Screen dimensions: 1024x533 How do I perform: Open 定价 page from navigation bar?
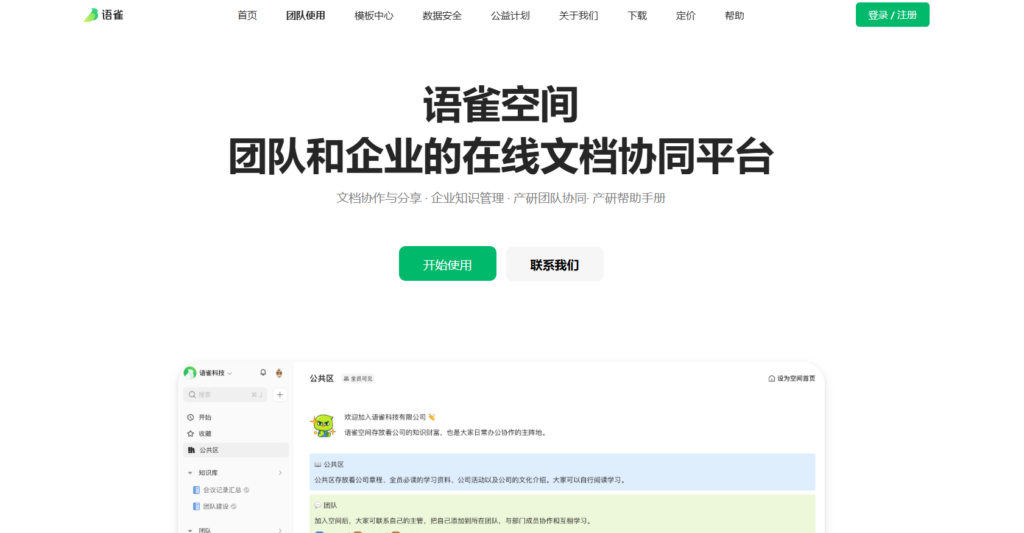pos(686,16)
